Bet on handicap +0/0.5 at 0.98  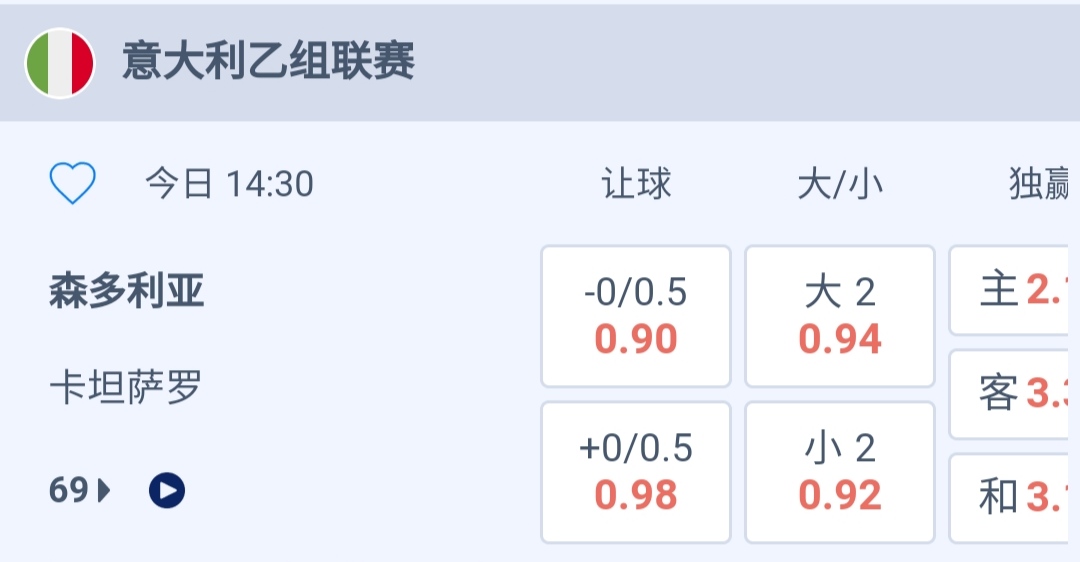(636, 472)
